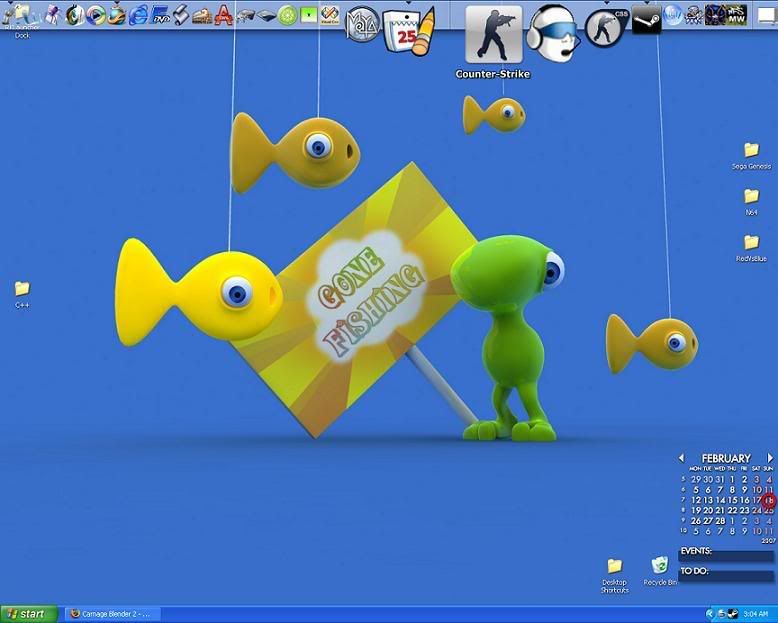Image resolution: width=778 pixels, height=623 pixels.
Task: Open the C++ desktop folder
Action: tap(22, 295)
